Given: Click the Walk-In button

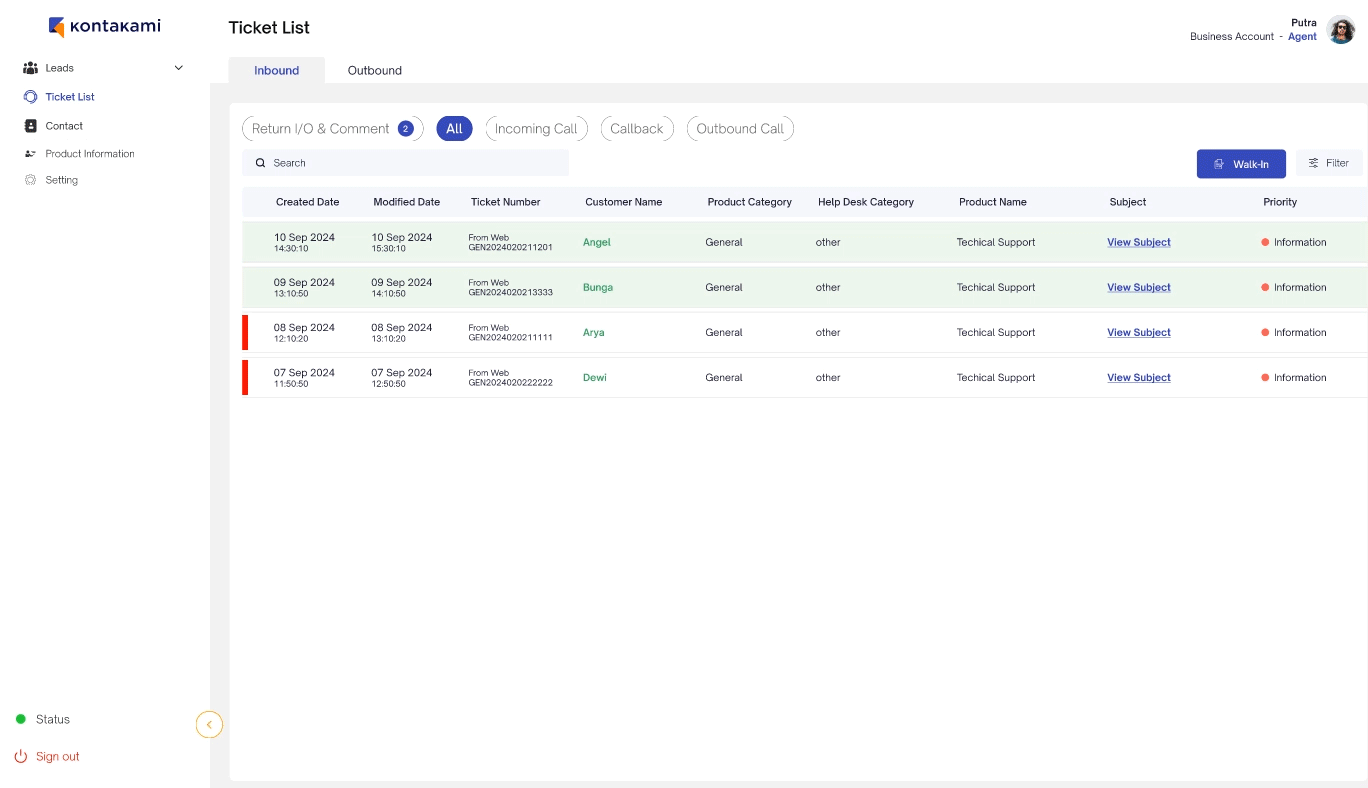Looking at the screenshot, I should pyautogui.click(x=1241, y=164).
